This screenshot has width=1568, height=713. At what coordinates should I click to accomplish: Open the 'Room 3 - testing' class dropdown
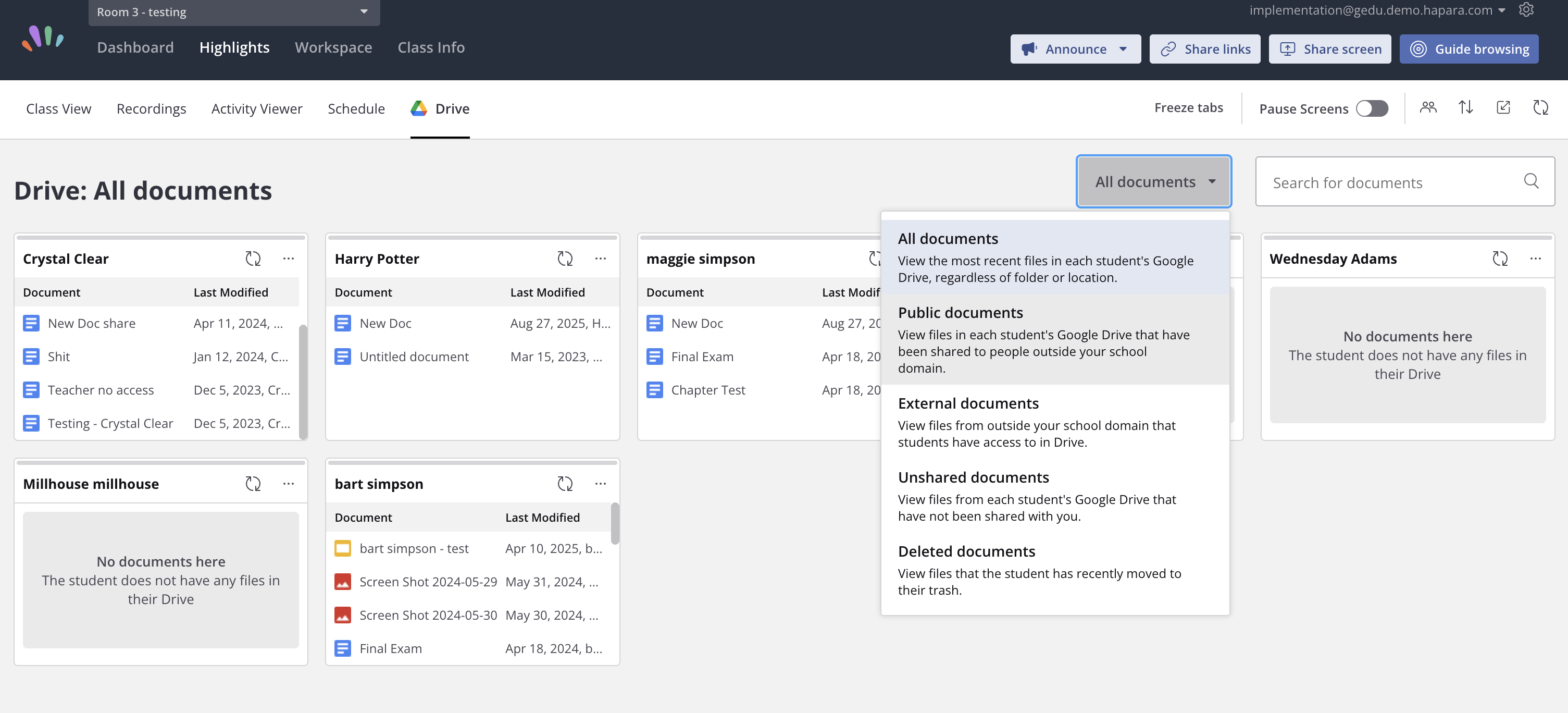point(234,12)
